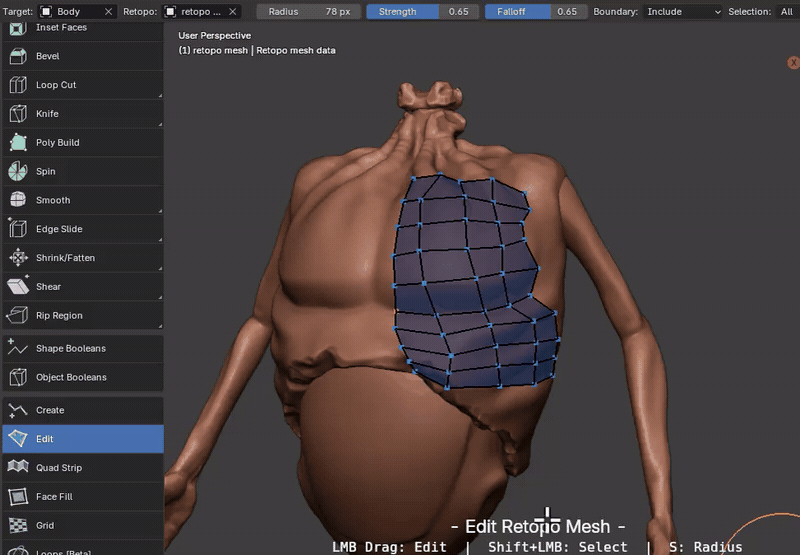The image size is (800, 555).
Task: Expand Knife tool options corner arrow
Action: [160, 124]
